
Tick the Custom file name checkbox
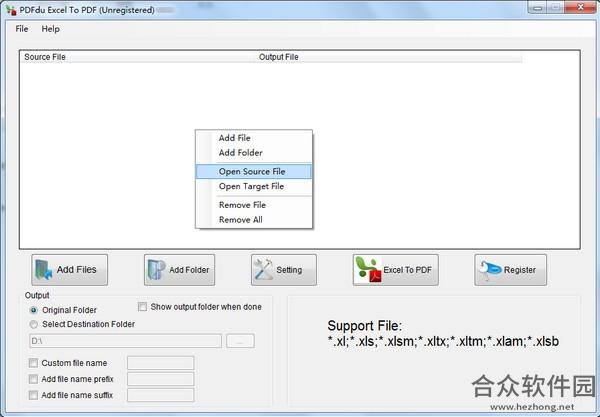point(33,363)
